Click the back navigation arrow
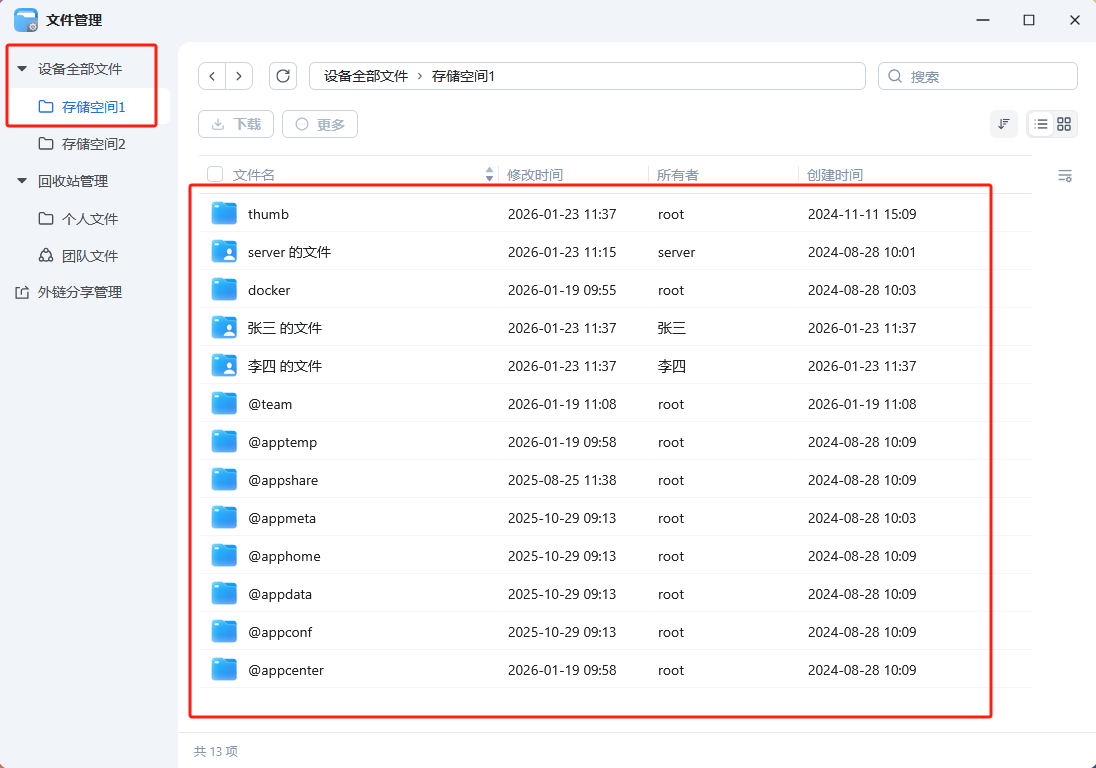The image size is (1096, 768). (x=212, y=76)
